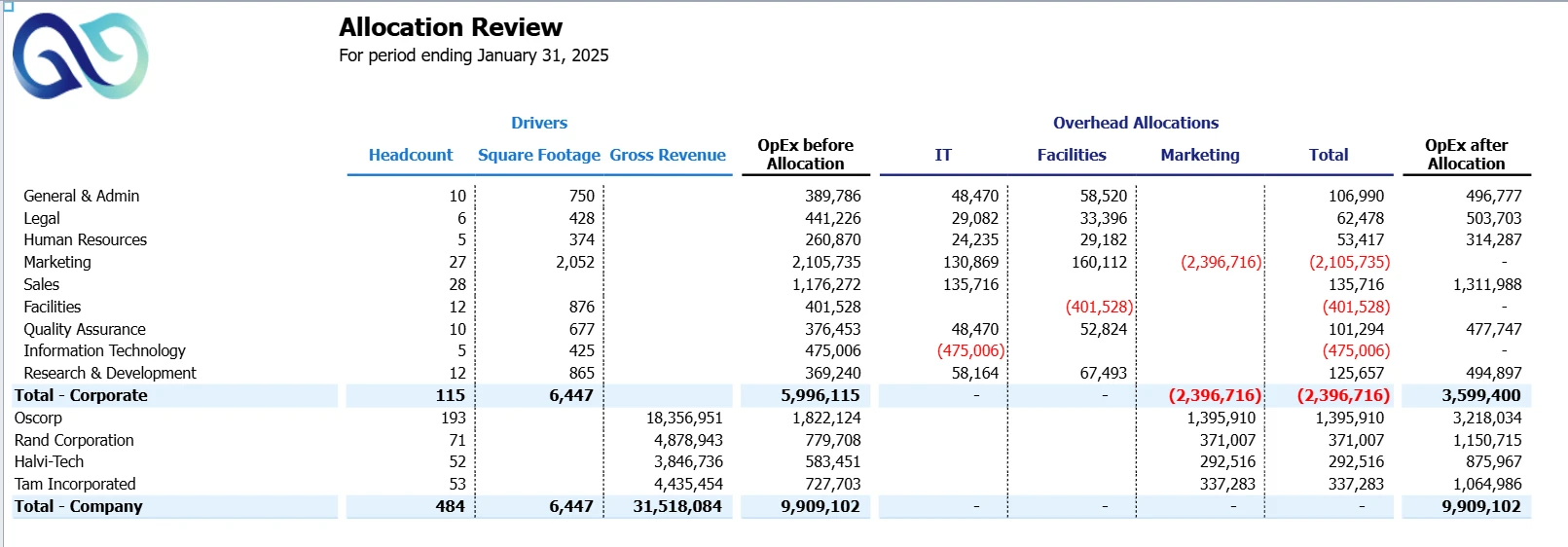Select the Human Resources row label
Image resolution: width=1568 pixels, height=547 pixels.
click(x=86, y=239)
